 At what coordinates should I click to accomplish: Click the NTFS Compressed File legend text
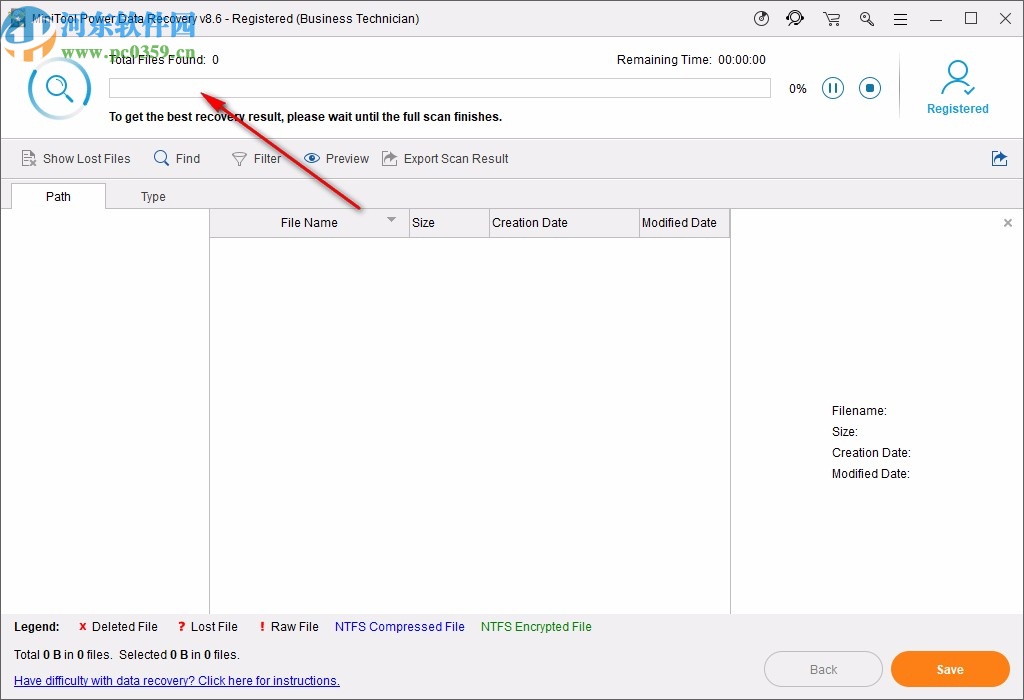point(400,627)
